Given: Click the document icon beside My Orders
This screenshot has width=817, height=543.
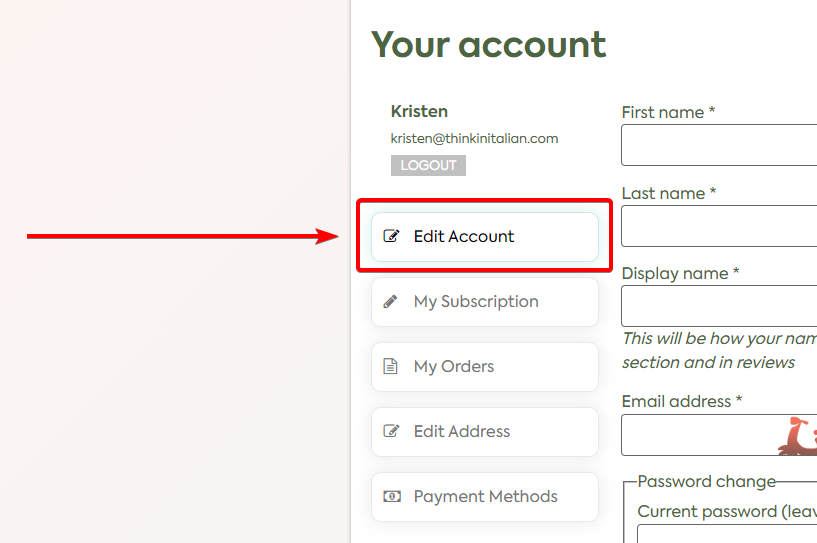Looking at the screenshot, I should pyautogui.click(x=391, y=367).
